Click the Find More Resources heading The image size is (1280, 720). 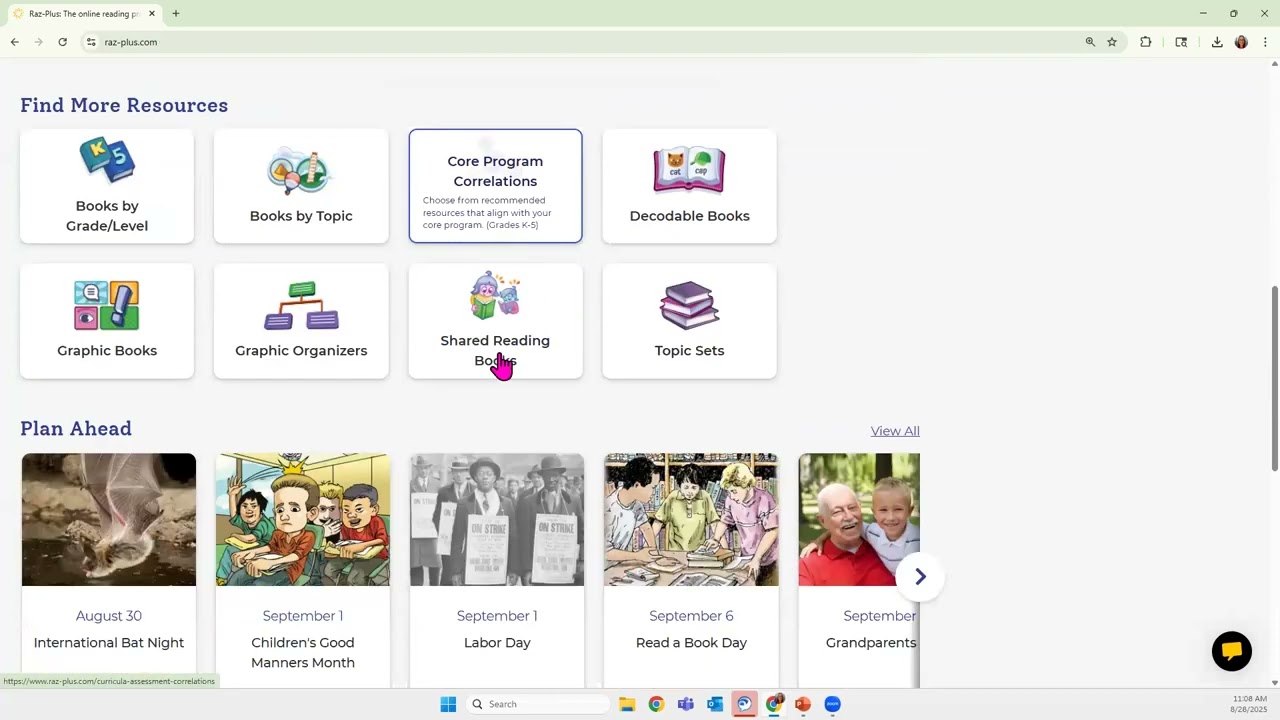click(124, 105)
